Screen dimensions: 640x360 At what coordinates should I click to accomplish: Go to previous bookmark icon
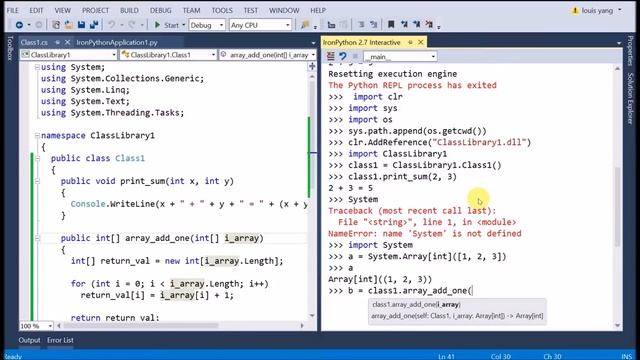pyautogui.click(x=404, y=25)
